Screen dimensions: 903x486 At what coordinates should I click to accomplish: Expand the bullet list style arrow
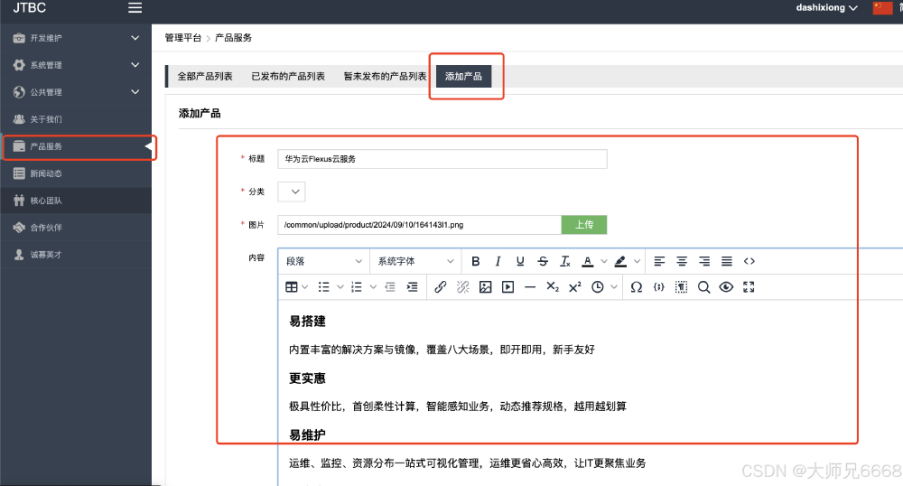340,287
